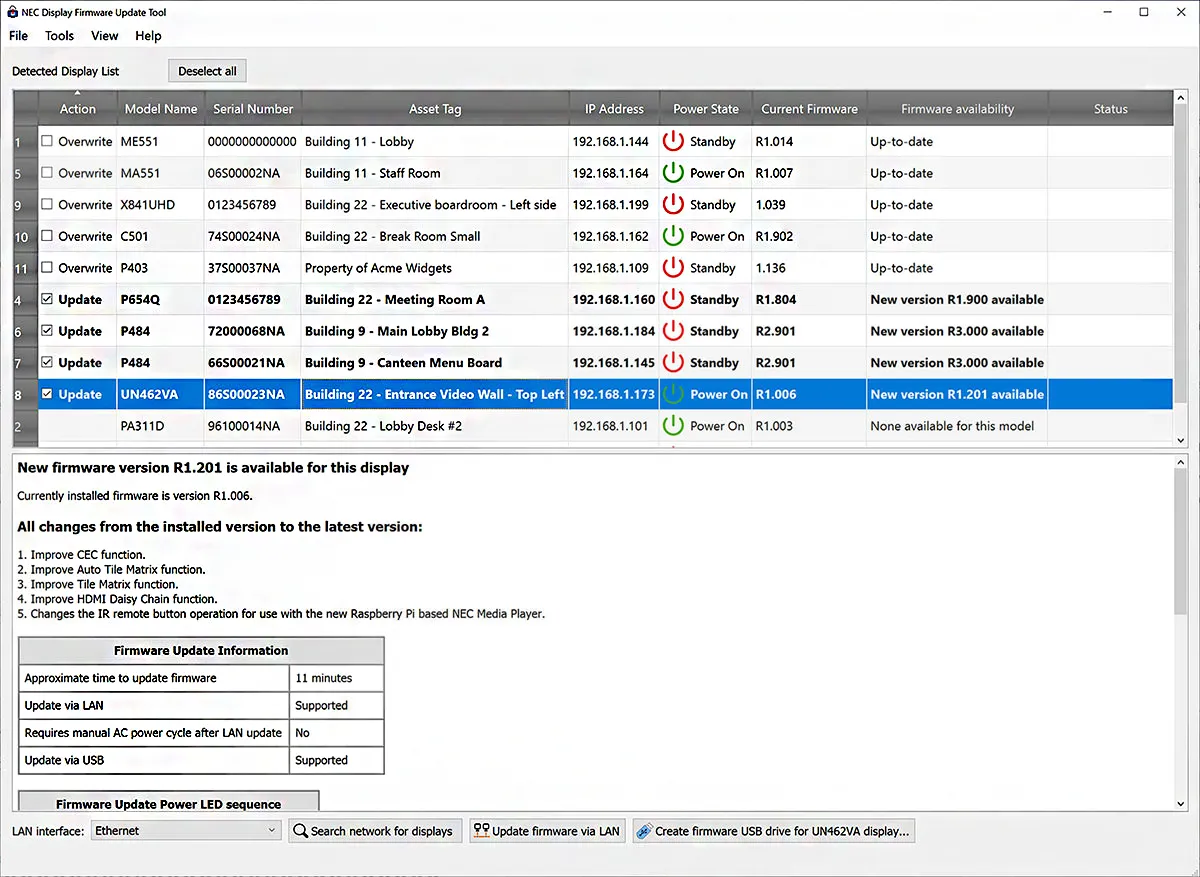Click the standby icon for serial 66S00021NA
The height and width of the screenshot is (877, 1200).
[673, 363]
